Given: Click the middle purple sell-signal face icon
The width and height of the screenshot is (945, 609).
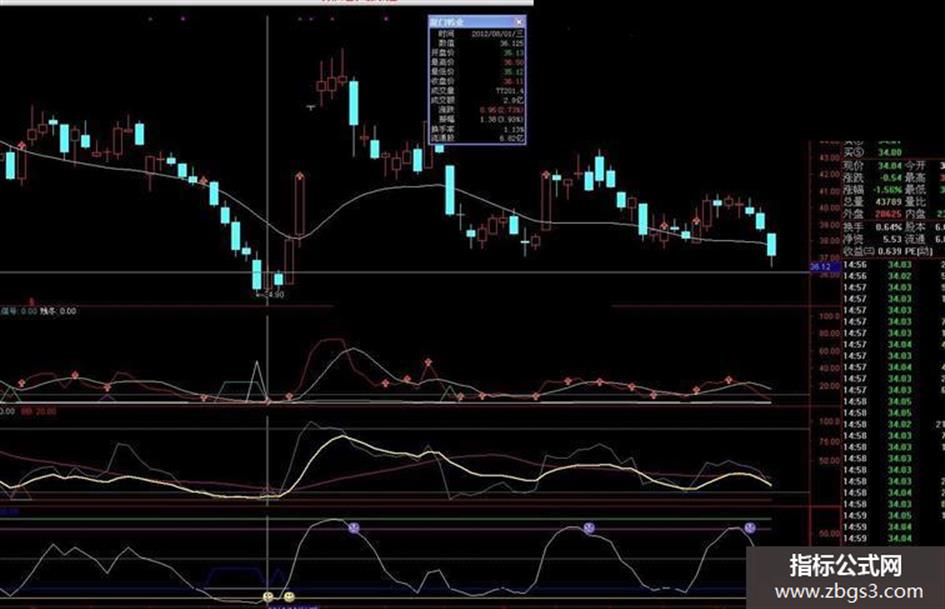Looking at the screenshot, I should pyautogui.click(x=589, y=528).
